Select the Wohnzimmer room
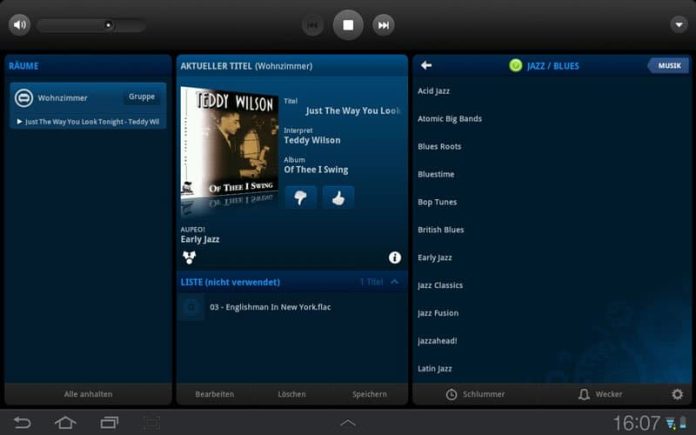696x435 pixels. tap(88, 106)
